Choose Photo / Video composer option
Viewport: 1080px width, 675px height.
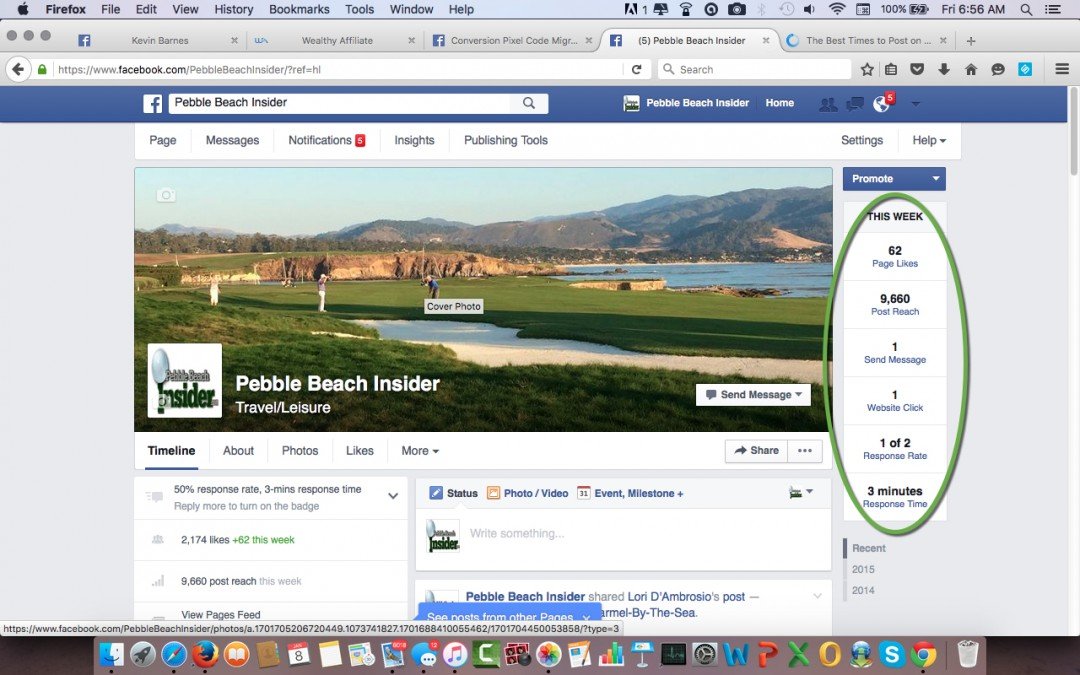pyautogui.click(x=528, y=493)
